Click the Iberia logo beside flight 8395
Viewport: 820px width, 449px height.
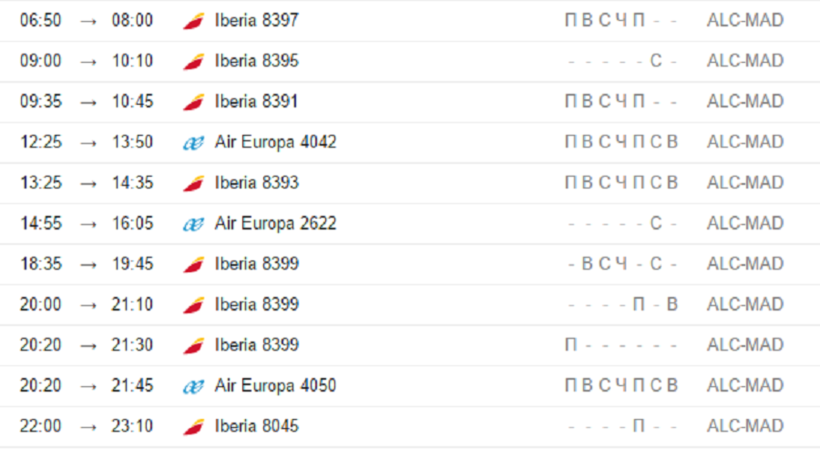click(193, 61)
